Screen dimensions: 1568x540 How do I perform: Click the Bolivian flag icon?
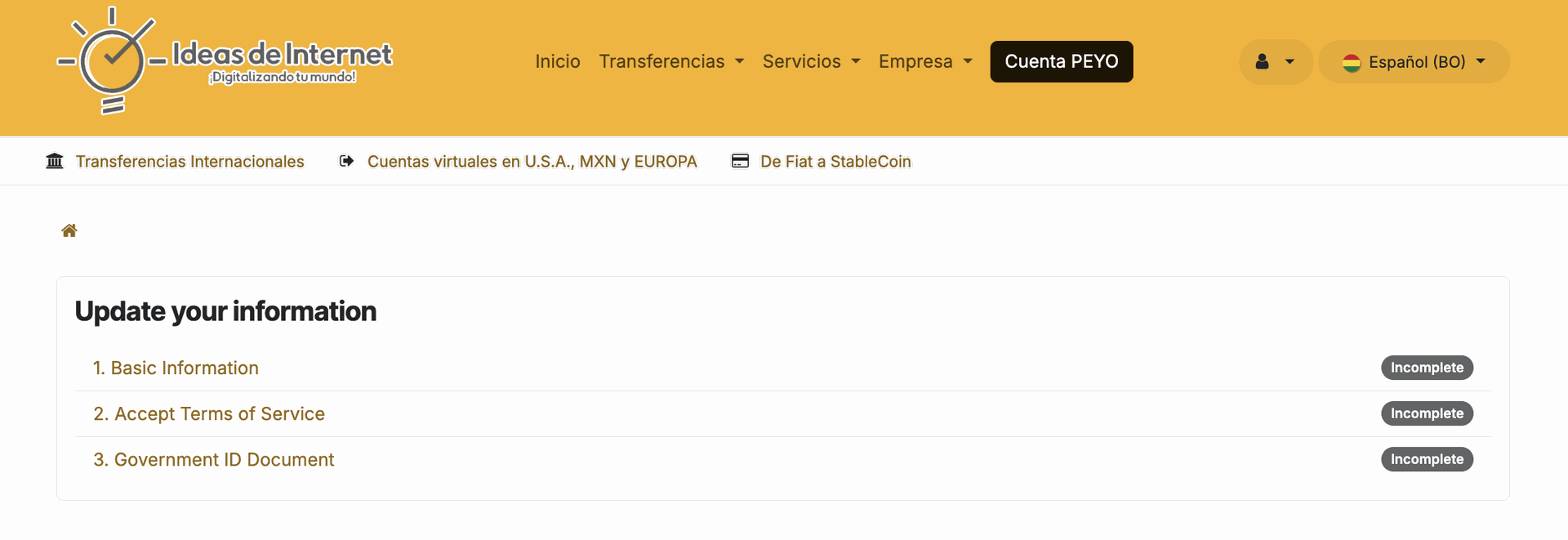[1352, 63]
